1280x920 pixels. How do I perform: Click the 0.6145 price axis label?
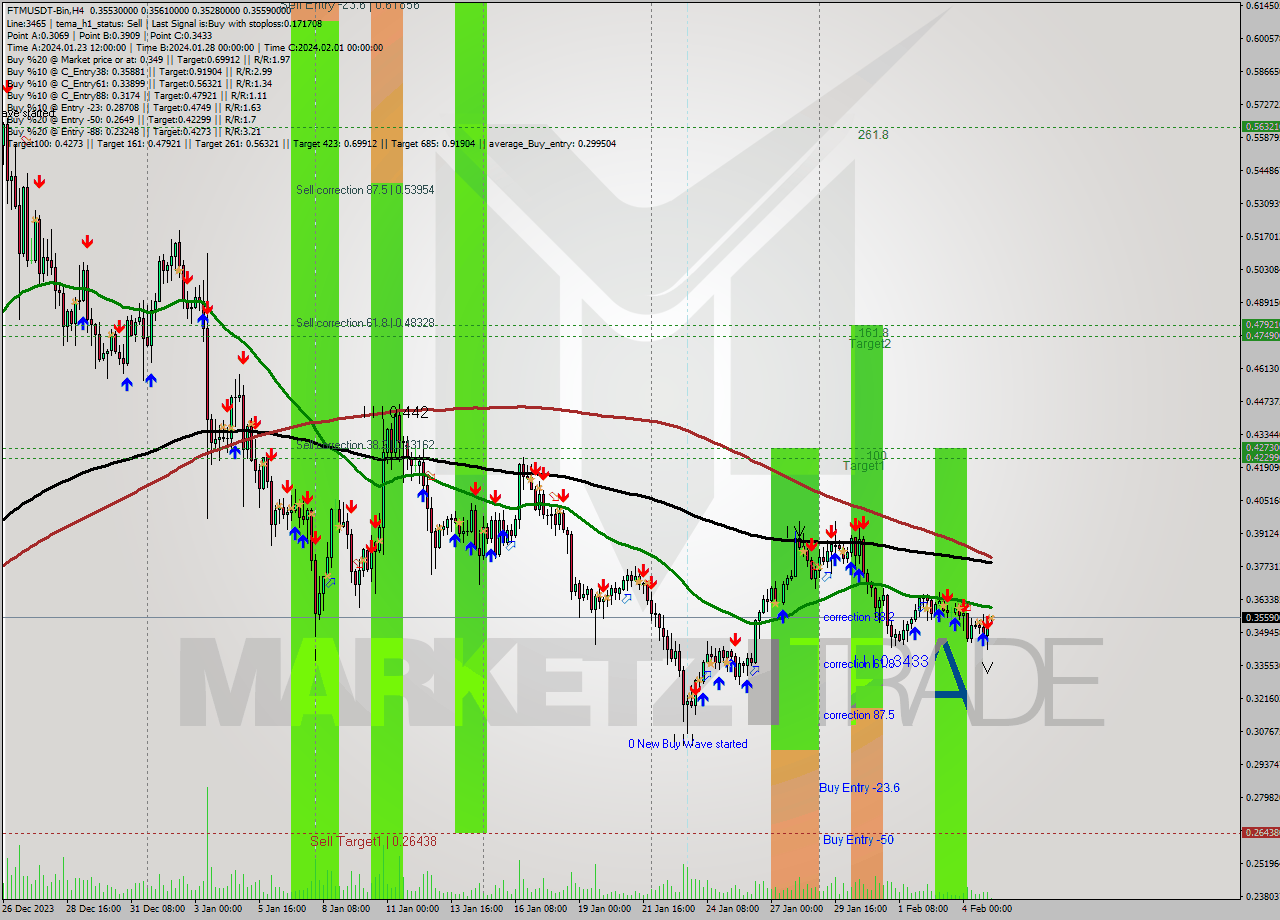pyautogui.click(x=1263, y=6)
